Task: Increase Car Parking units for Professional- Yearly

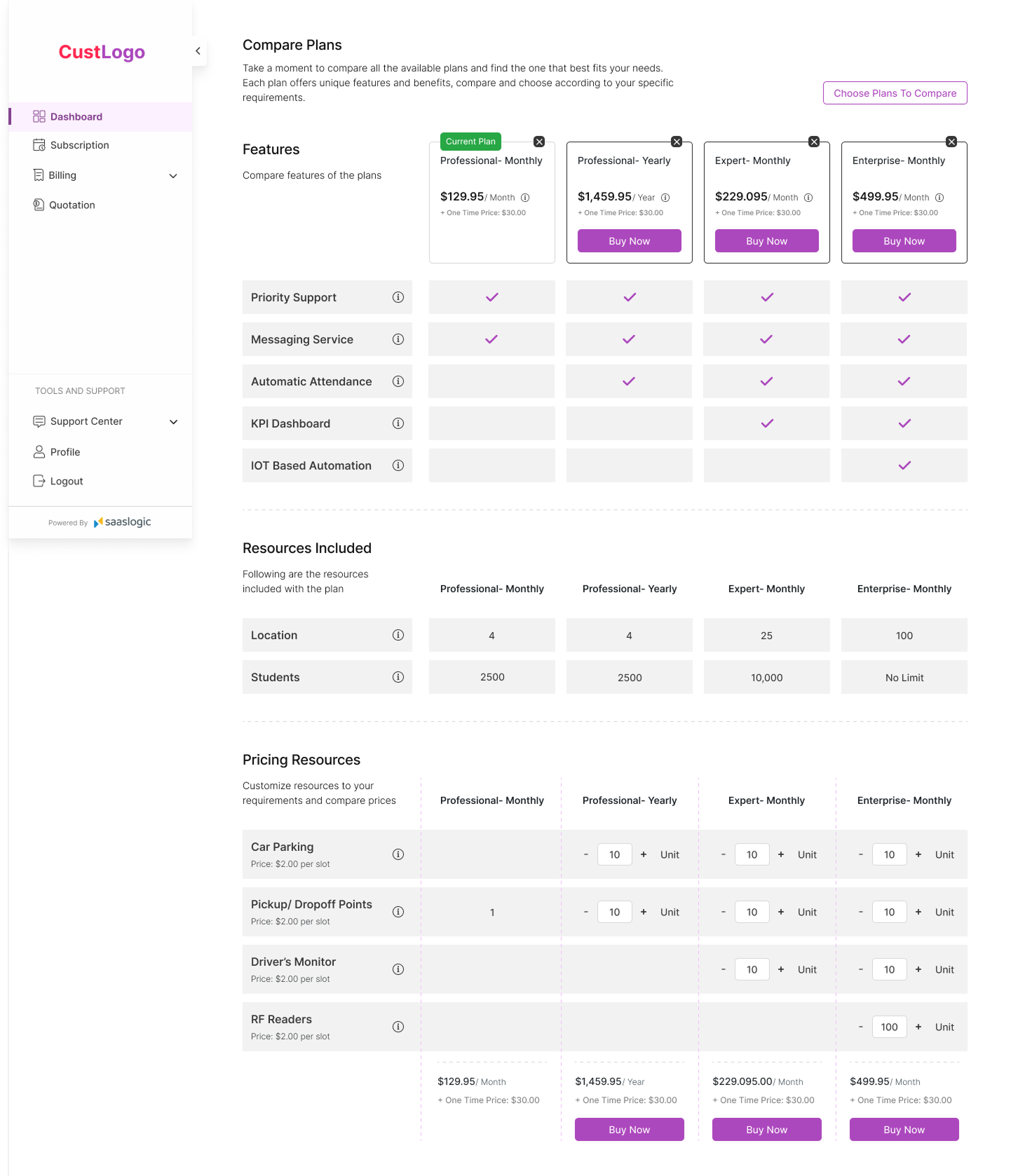Action: point(644,854)
